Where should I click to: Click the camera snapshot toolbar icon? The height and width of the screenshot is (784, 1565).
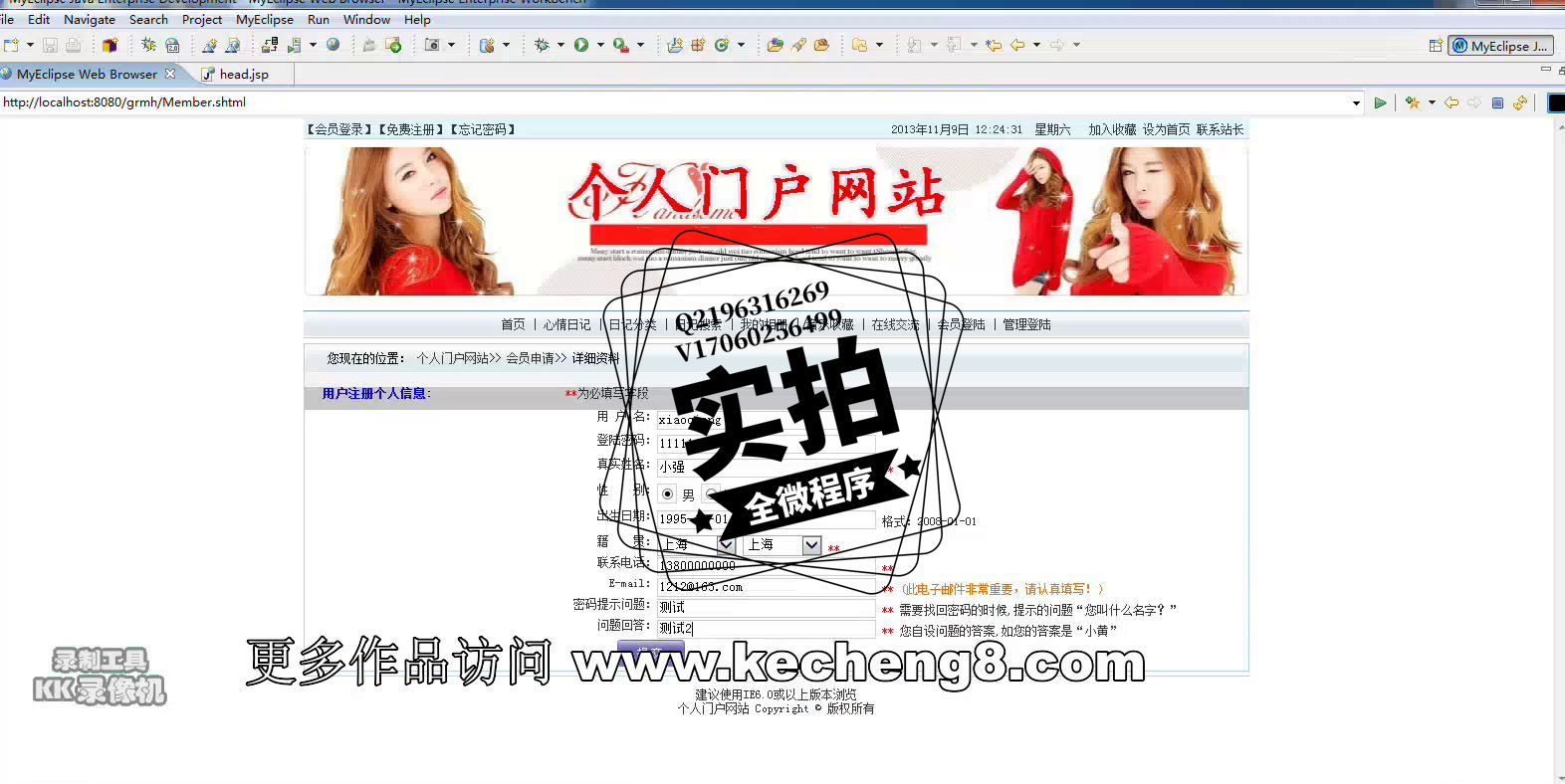[x=432, y=45]
